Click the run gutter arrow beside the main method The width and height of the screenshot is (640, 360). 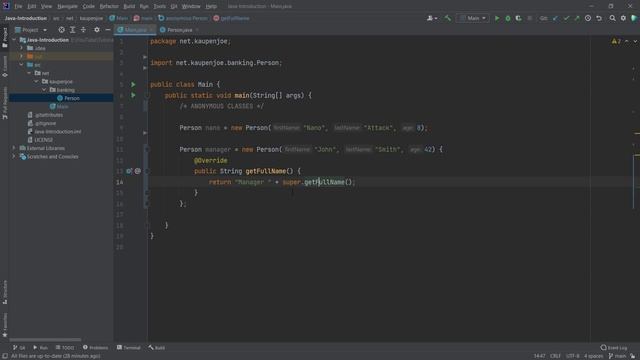point(133,95)
